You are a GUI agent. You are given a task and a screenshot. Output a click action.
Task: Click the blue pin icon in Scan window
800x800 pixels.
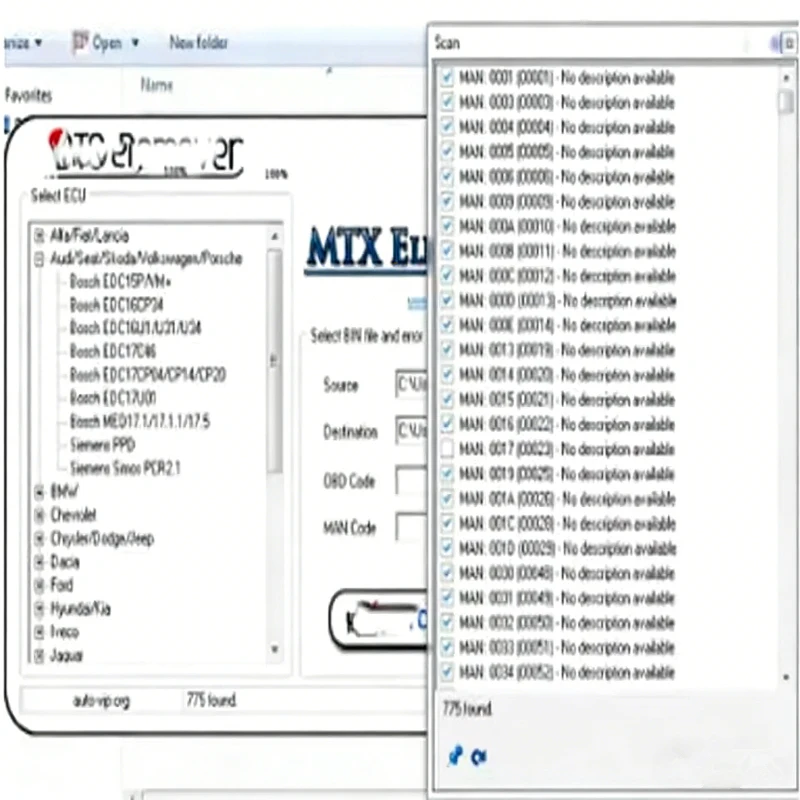coord(455,756)
